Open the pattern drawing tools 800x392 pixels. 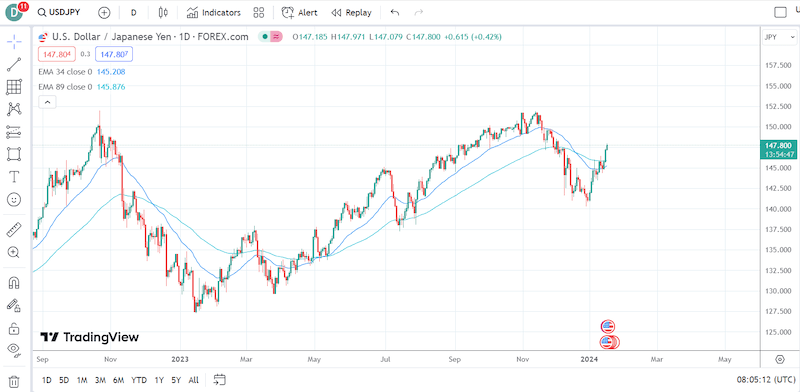(14, 109)
